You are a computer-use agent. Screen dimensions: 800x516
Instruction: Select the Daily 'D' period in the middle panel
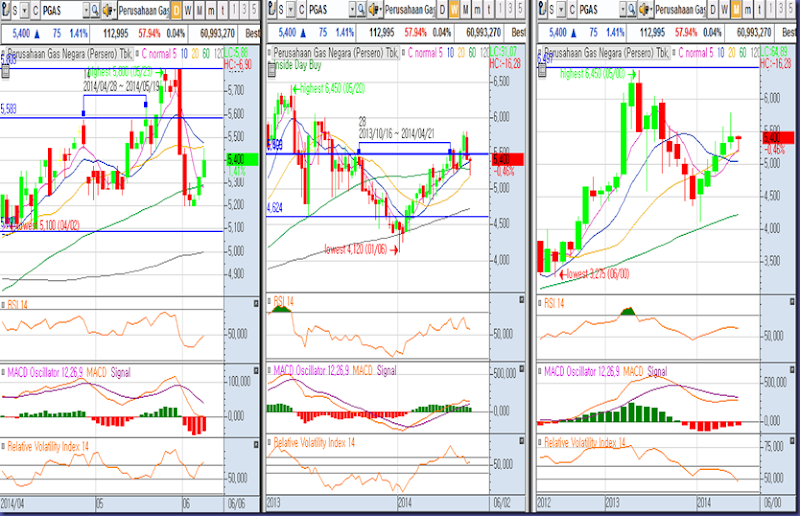(442, 9)
